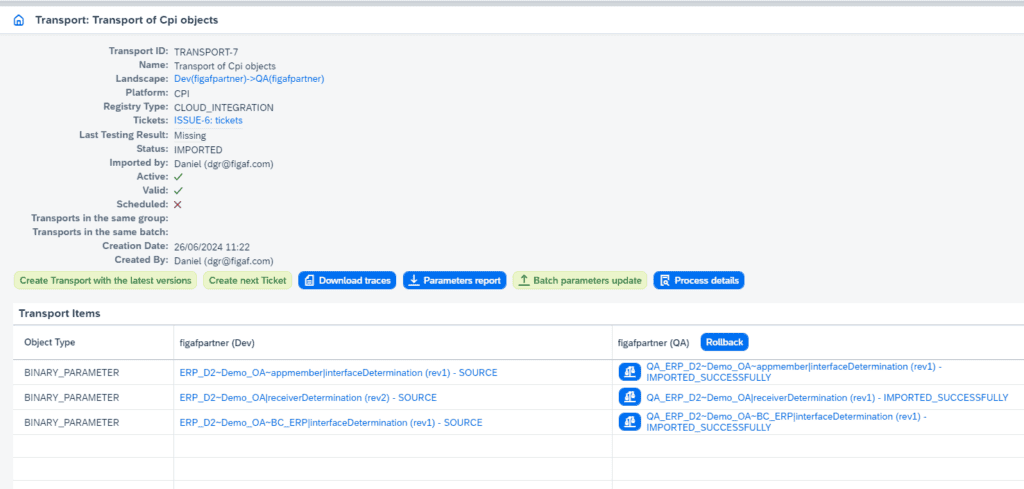Screen dimensions: 1024x489
Task: Select the Created By value Daniel (dgr@figaf.com)
Action: 223,260
